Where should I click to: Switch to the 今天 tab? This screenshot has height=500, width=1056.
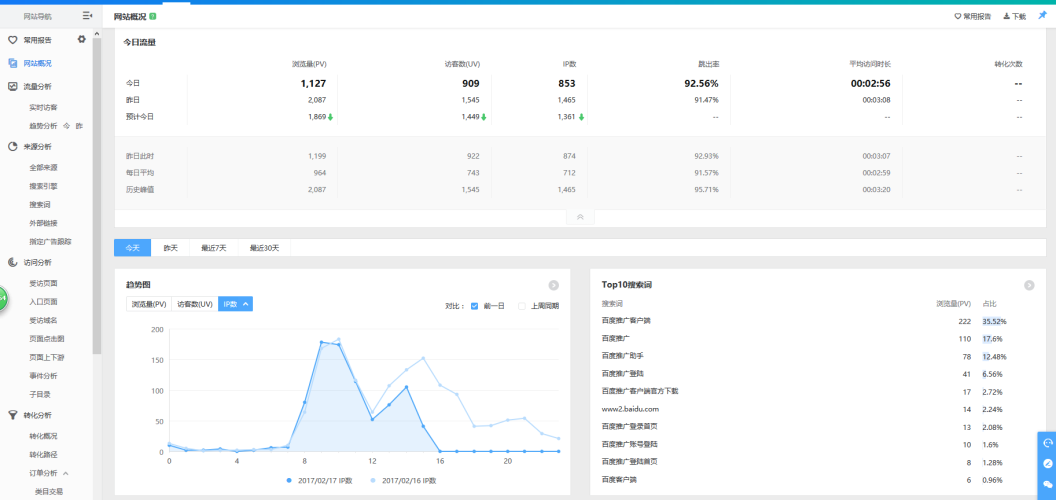[133, 248]
